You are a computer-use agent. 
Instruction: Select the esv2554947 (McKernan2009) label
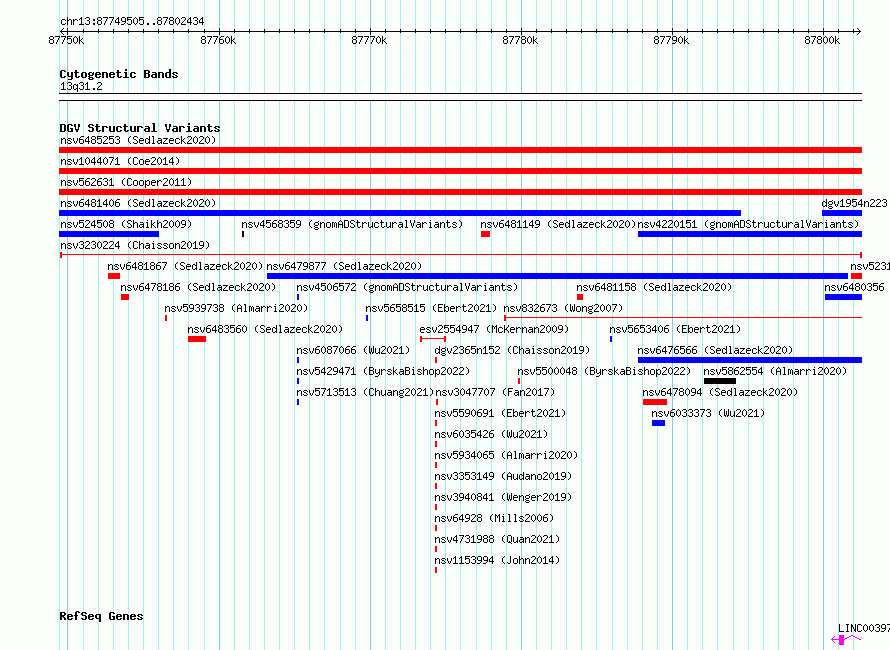click(494, 329)
